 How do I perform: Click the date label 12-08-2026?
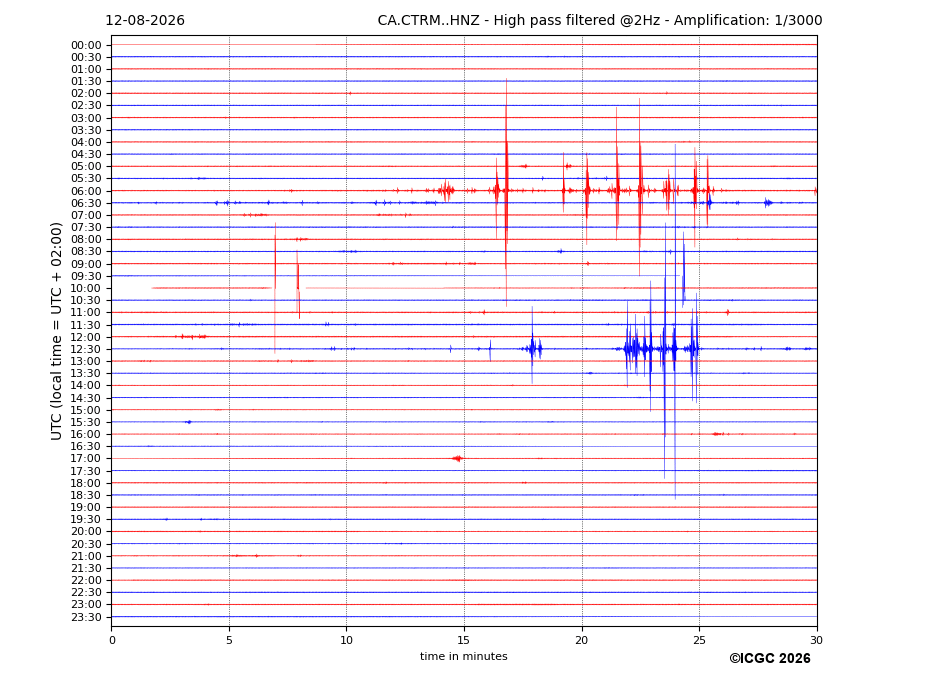click(145, 21)
